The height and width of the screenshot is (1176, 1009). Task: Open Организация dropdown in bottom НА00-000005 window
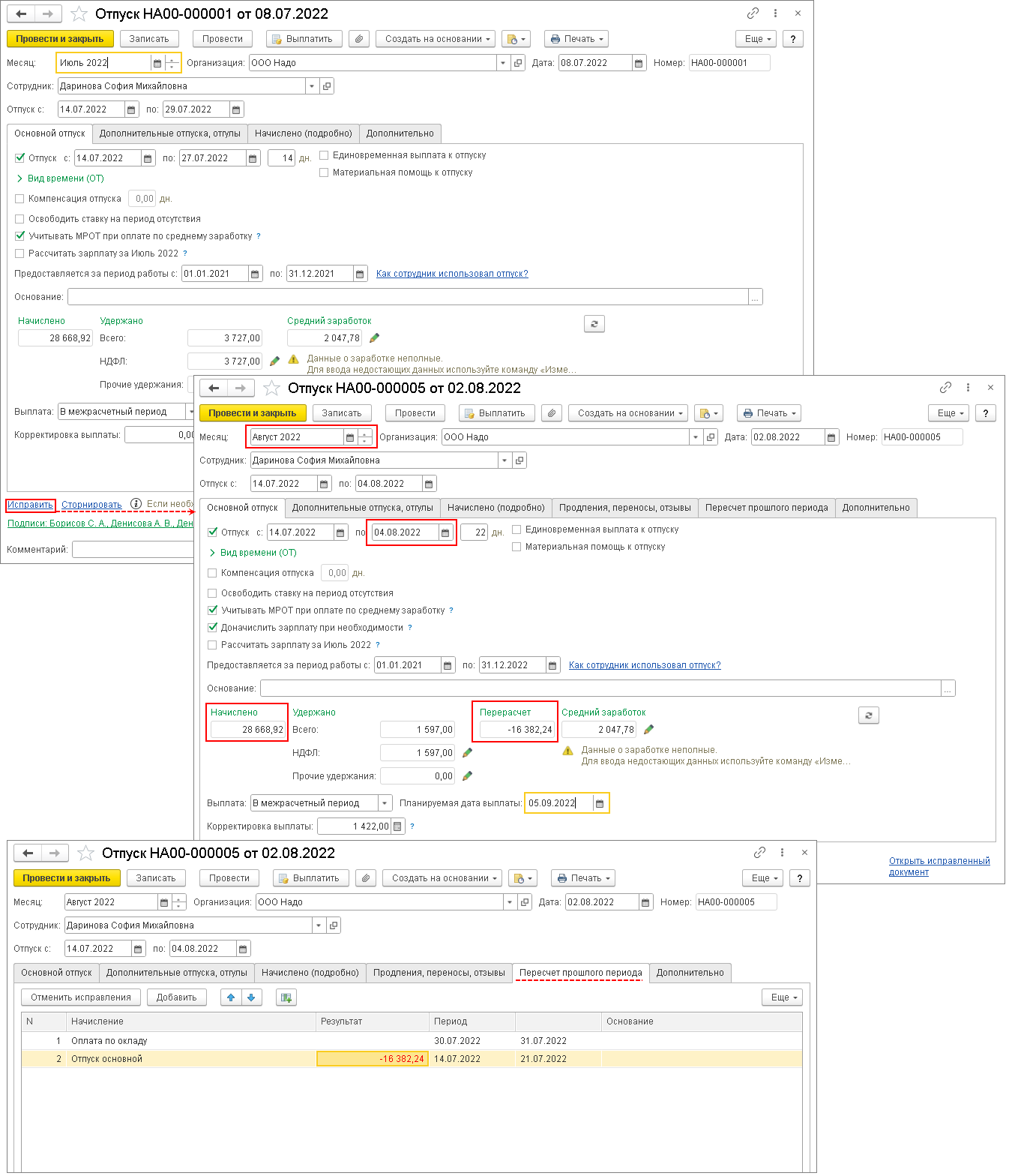click(x=510, y=902)
